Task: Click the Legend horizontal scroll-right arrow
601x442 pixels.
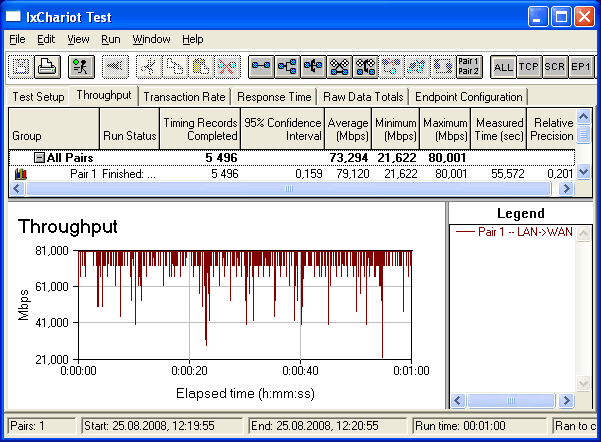Action: pos(566,401)
